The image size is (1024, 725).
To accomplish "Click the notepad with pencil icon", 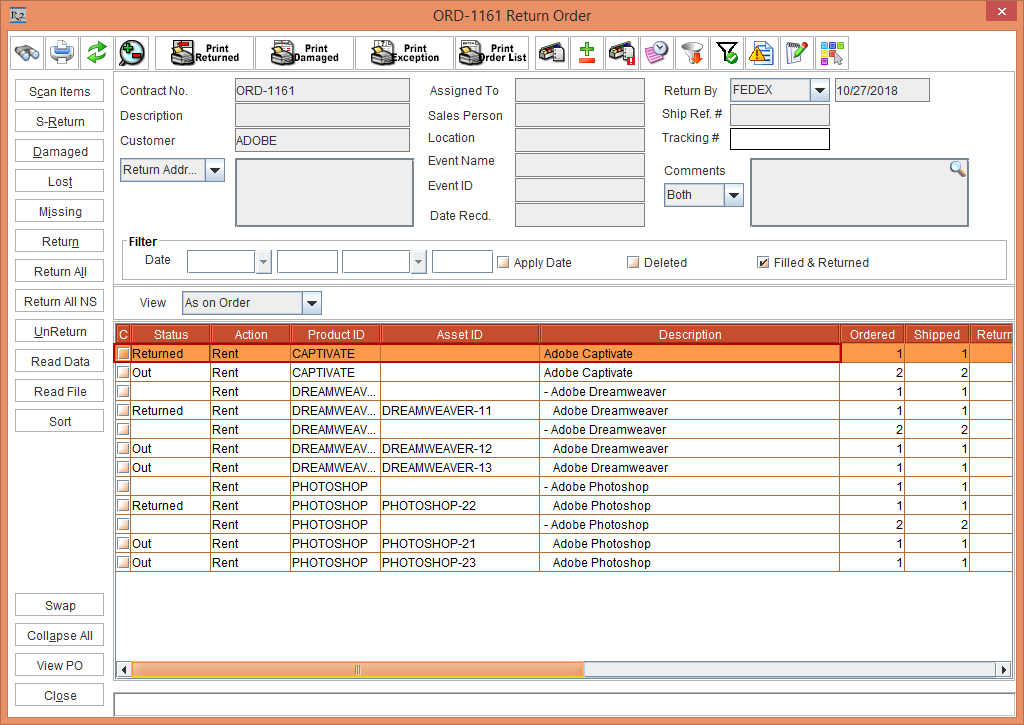I will pos(796,52).
